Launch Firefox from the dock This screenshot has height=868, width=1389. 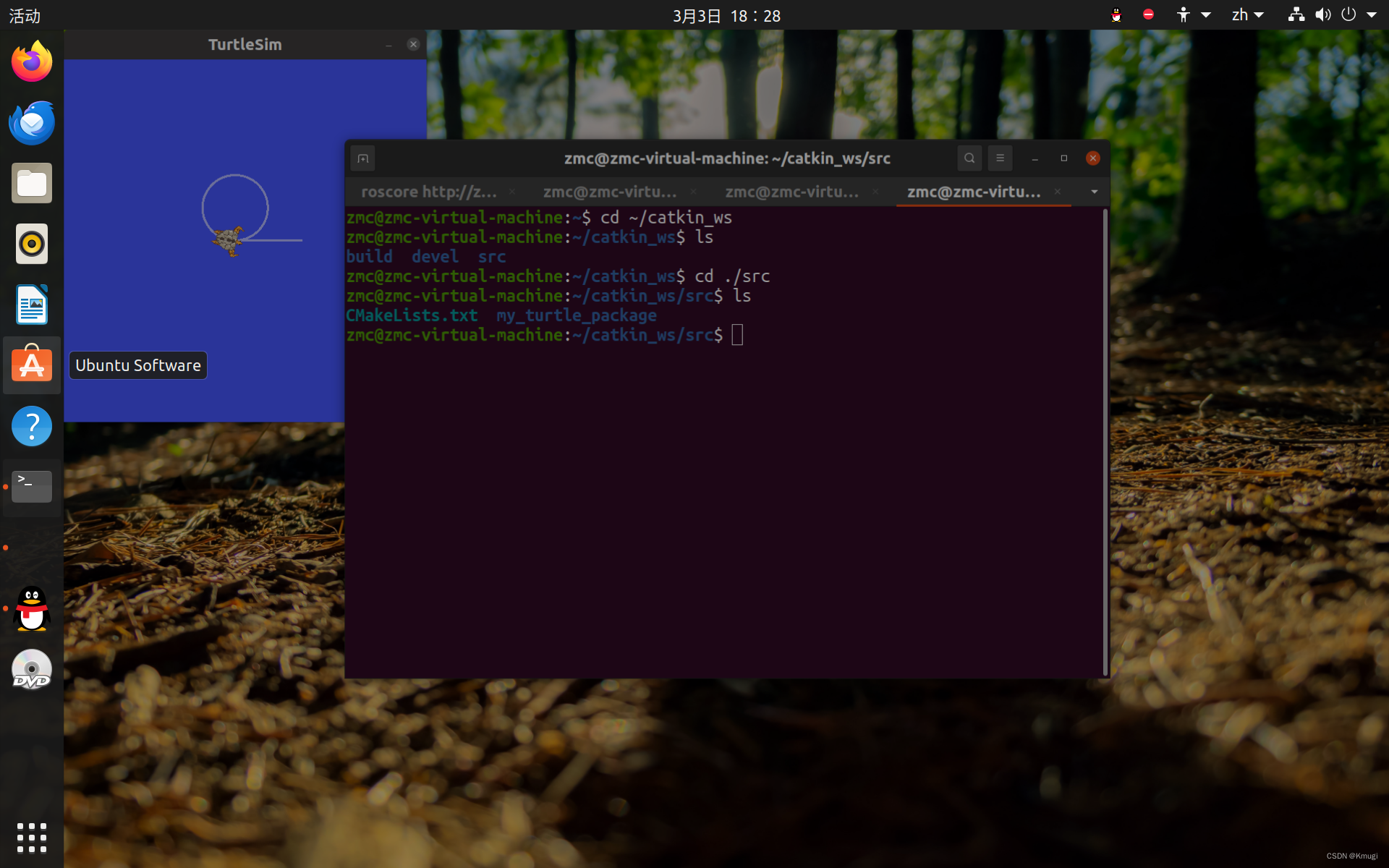coord(32,62)
